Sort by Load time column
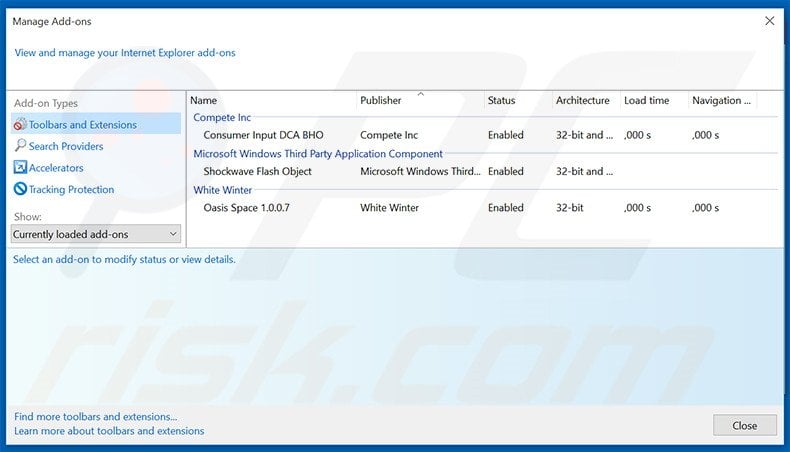 coord(646,100)
